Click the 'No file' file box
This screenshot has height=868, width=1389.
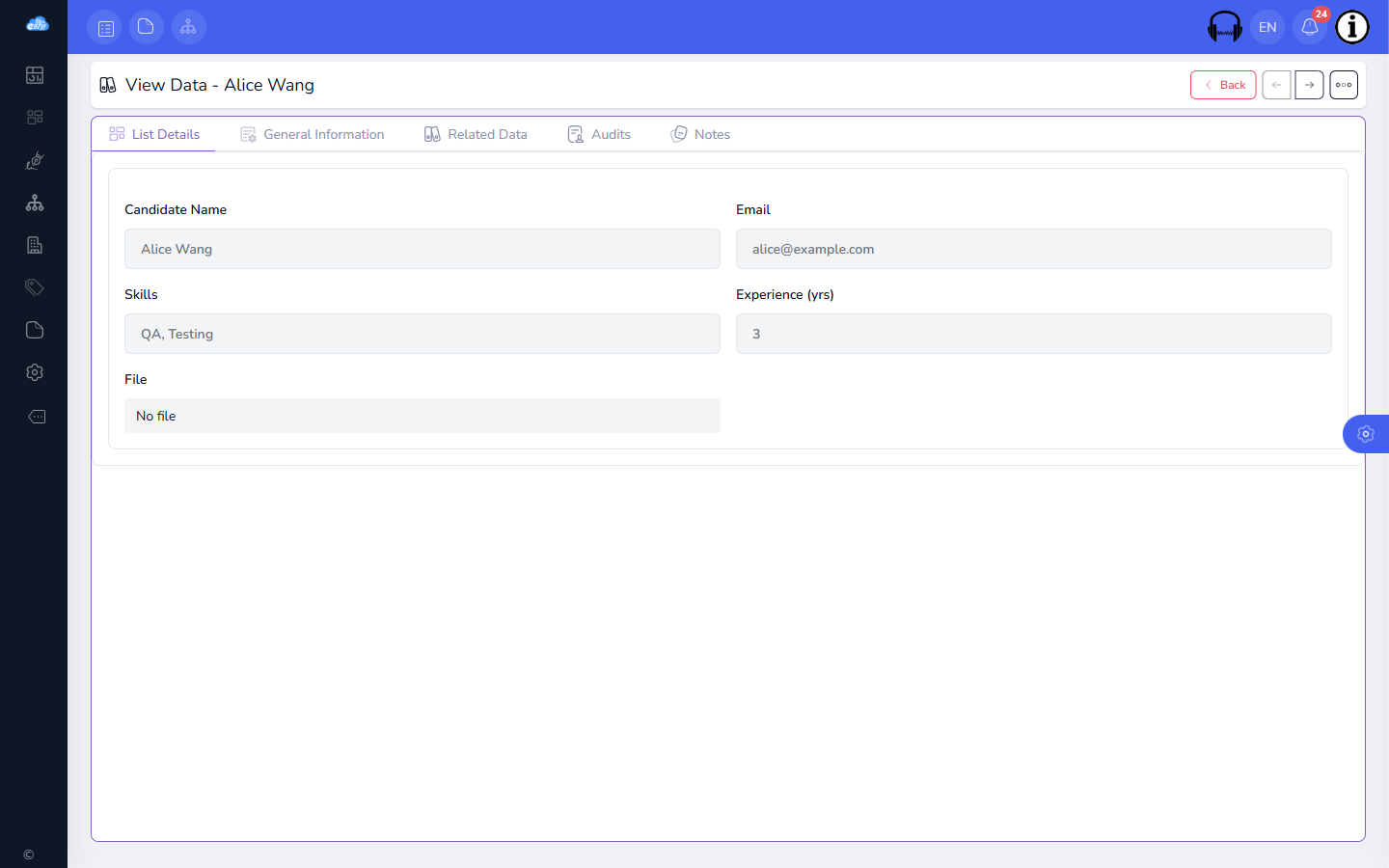[422, 416]
